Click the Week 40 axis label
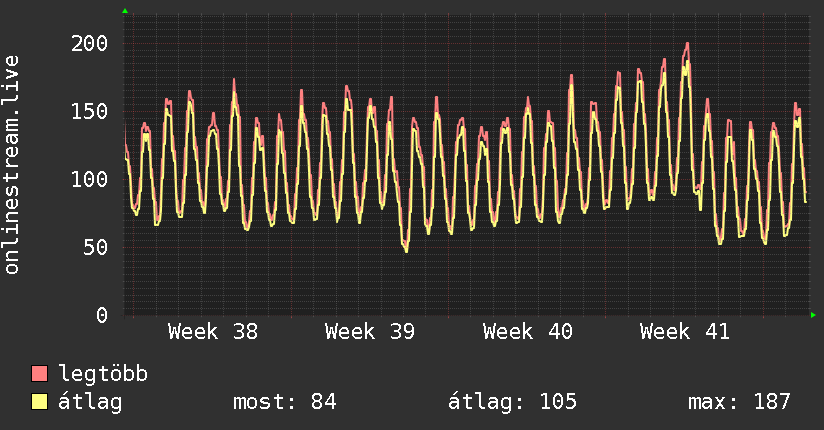 point(528,332)
